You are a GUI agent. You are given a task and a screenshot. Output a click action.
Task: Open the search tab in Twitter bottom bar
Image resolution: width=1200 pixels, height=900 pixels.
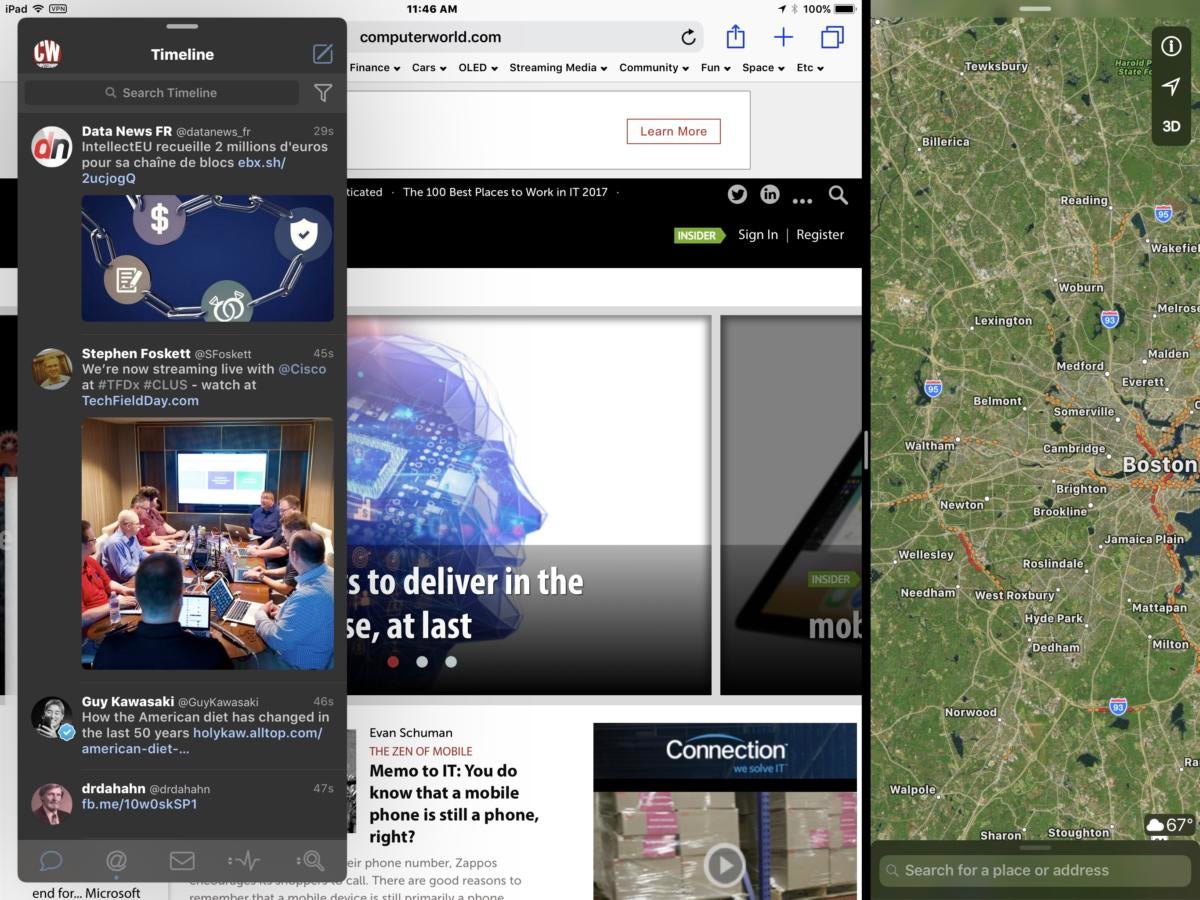click(310, 860)
